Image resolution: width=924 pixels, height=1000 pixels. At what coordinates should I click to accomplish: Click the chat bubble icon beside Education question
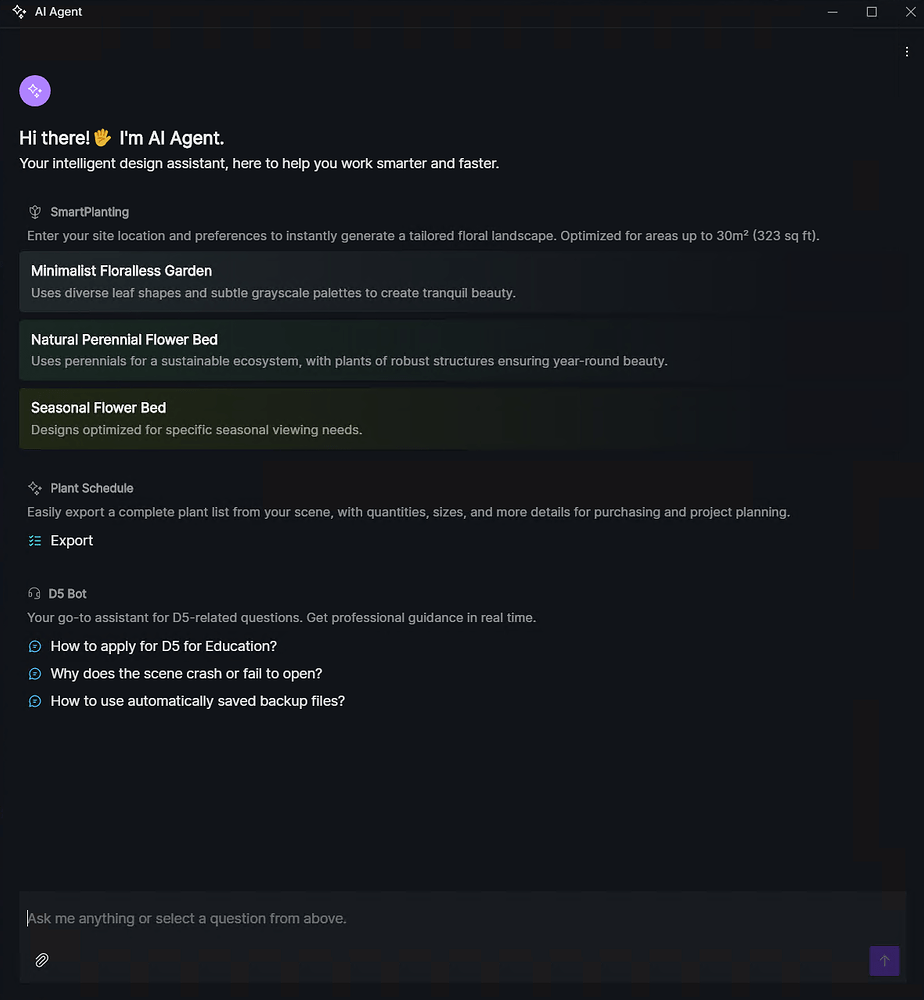pos(34,647)
